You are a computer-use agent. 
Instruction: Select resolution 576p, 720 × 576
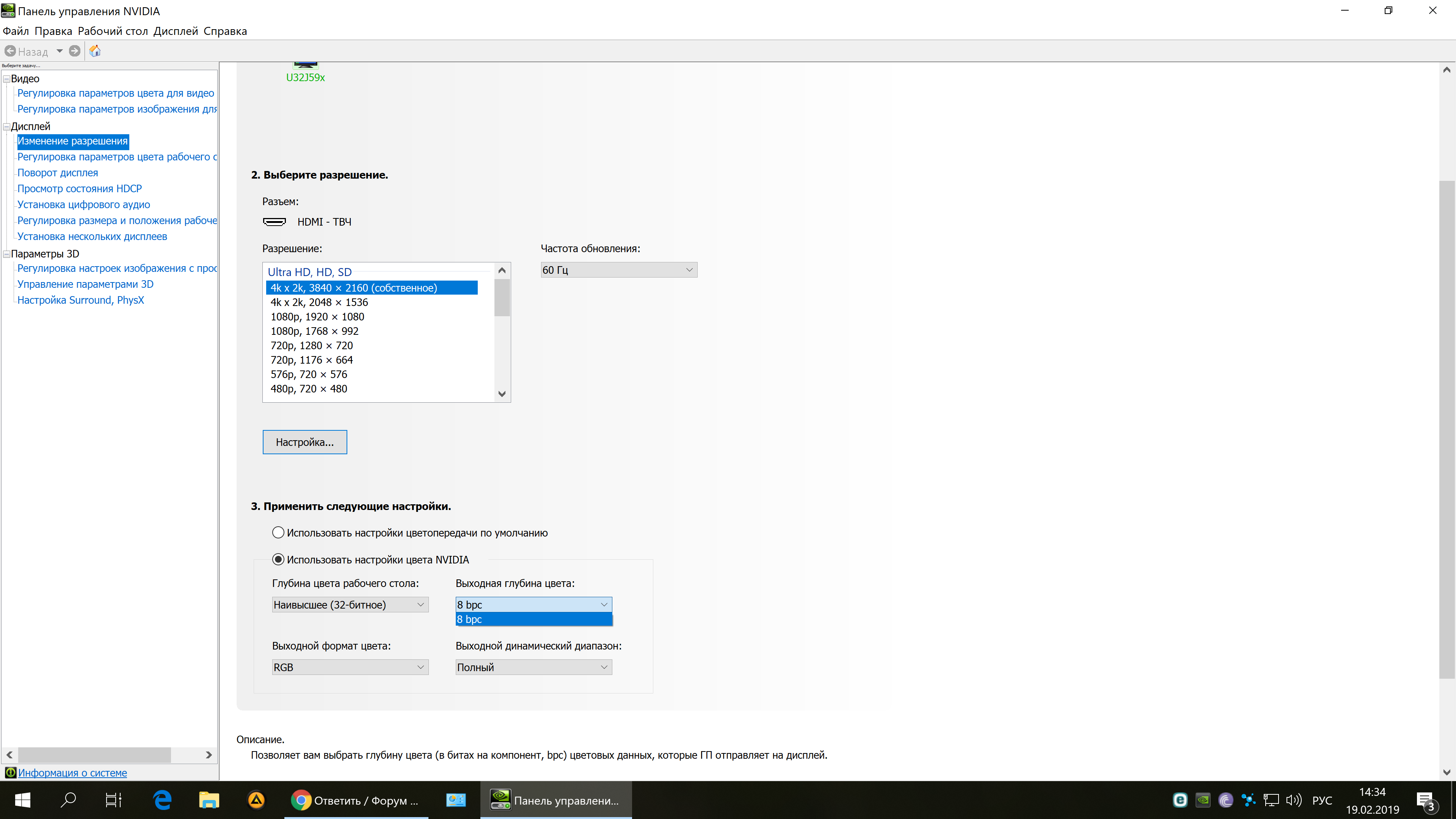tap(371, 375)
